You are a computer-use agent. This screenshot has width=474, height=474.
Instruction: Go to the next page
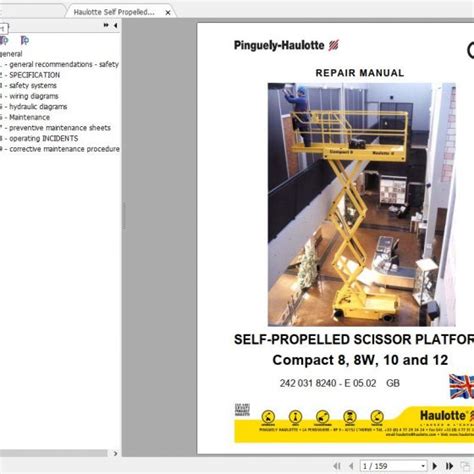point(435,466)
